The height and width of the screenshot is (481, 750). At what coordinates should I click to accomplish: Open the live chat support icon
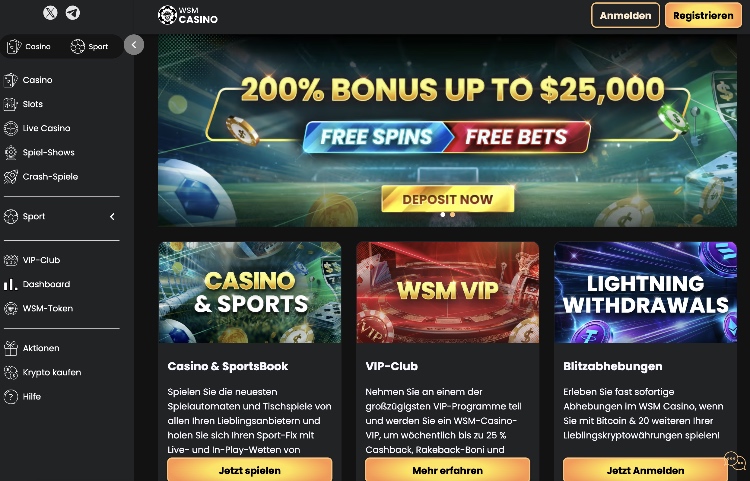tap(735, 461)
